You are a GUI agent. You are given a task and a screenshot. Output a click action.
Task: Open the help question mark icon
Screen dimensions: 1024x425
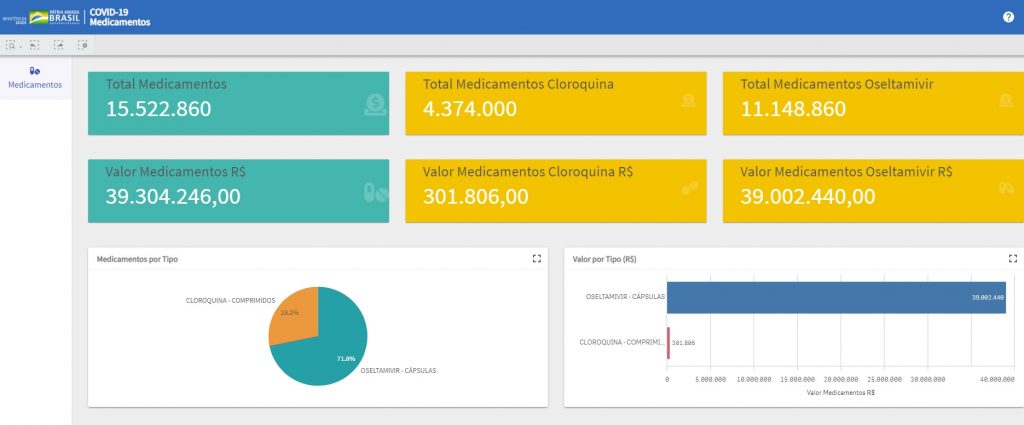(x=1008, y=17)
